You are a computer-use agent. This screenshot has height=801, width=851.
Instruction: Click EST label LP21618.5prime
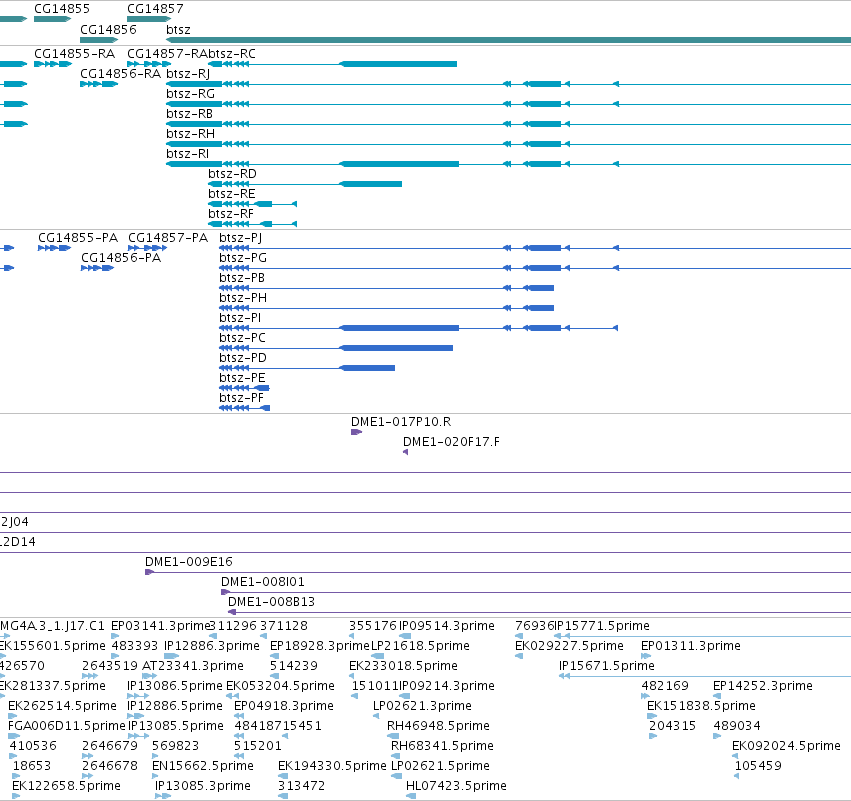tap(420, 646)
